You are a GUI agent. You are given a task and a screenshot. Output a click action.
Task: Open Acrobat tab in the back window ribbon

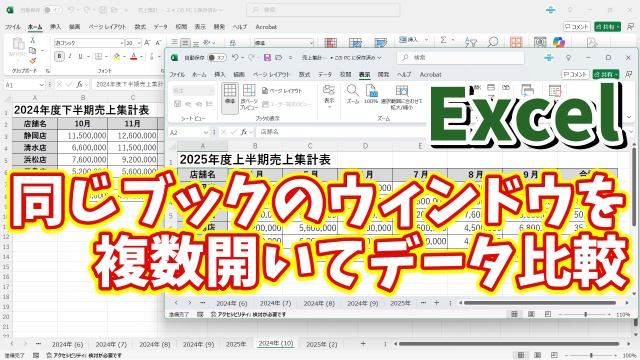pos(266,27)
